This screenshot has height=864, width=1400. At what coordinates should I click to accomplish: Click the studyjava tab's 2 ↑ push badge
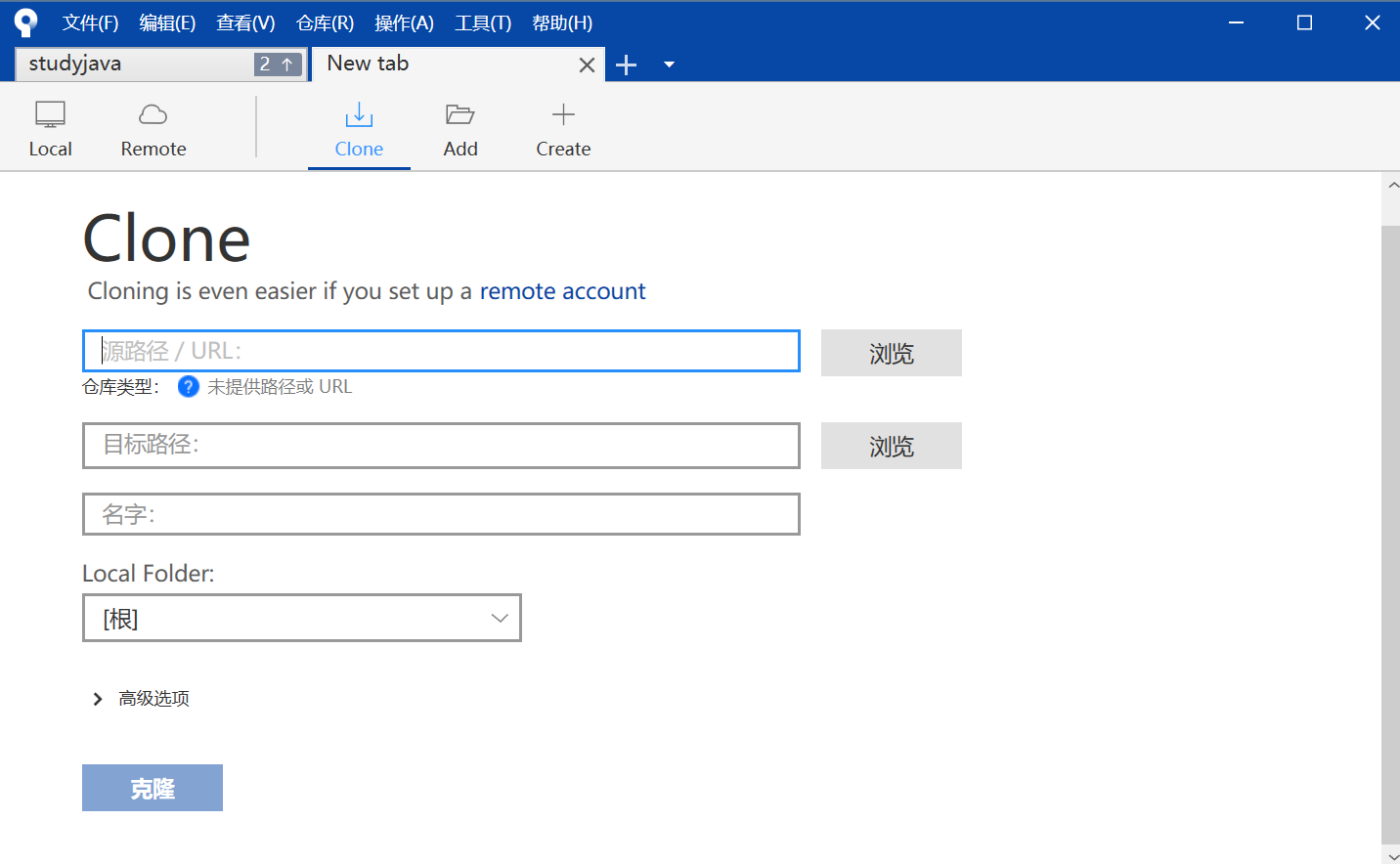pyautogui.click(x=278, y=65)
